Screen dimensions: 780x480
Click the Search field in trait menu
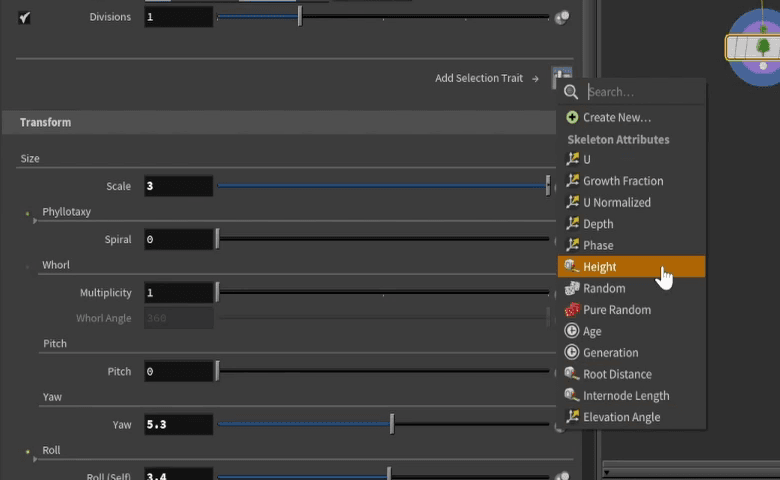(x=645, y=92)
